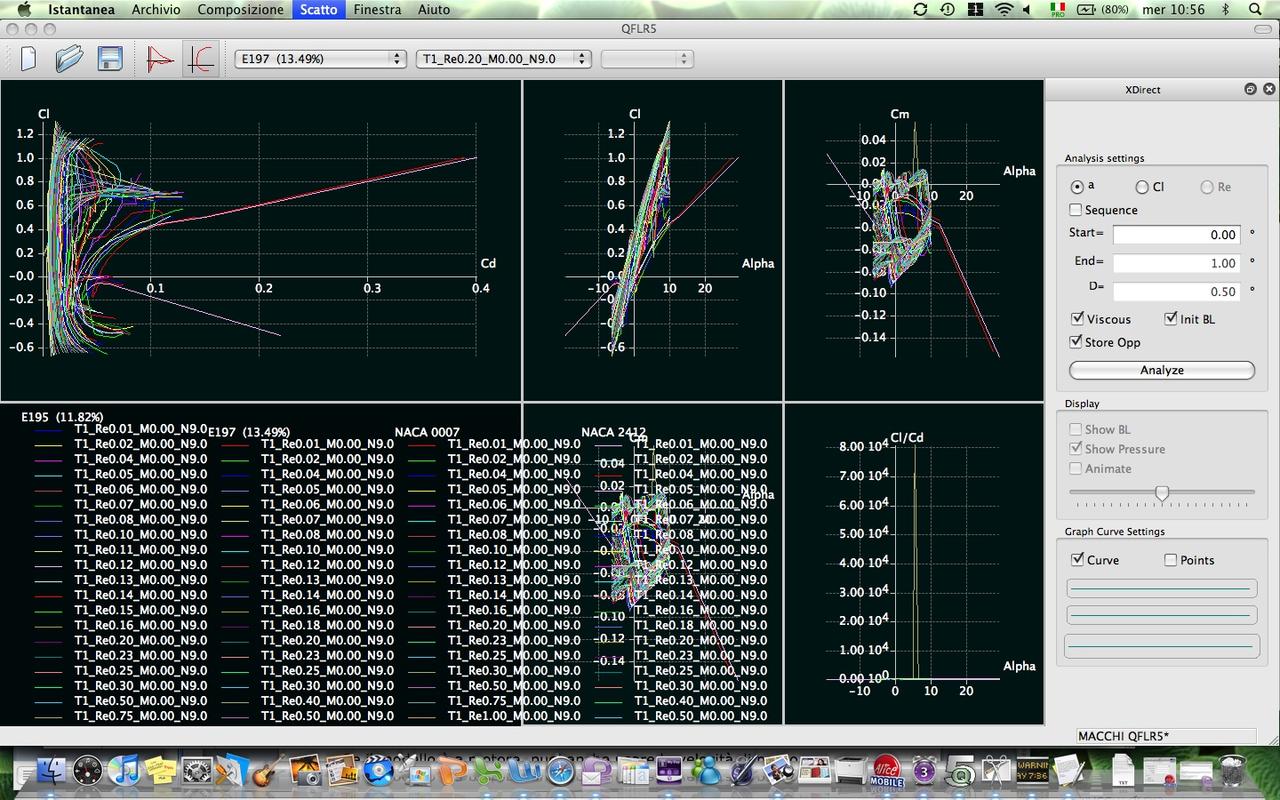The image size is (1280, 800).
Task: Open the Safari compass icon in dock
Action: coord(560,771)
